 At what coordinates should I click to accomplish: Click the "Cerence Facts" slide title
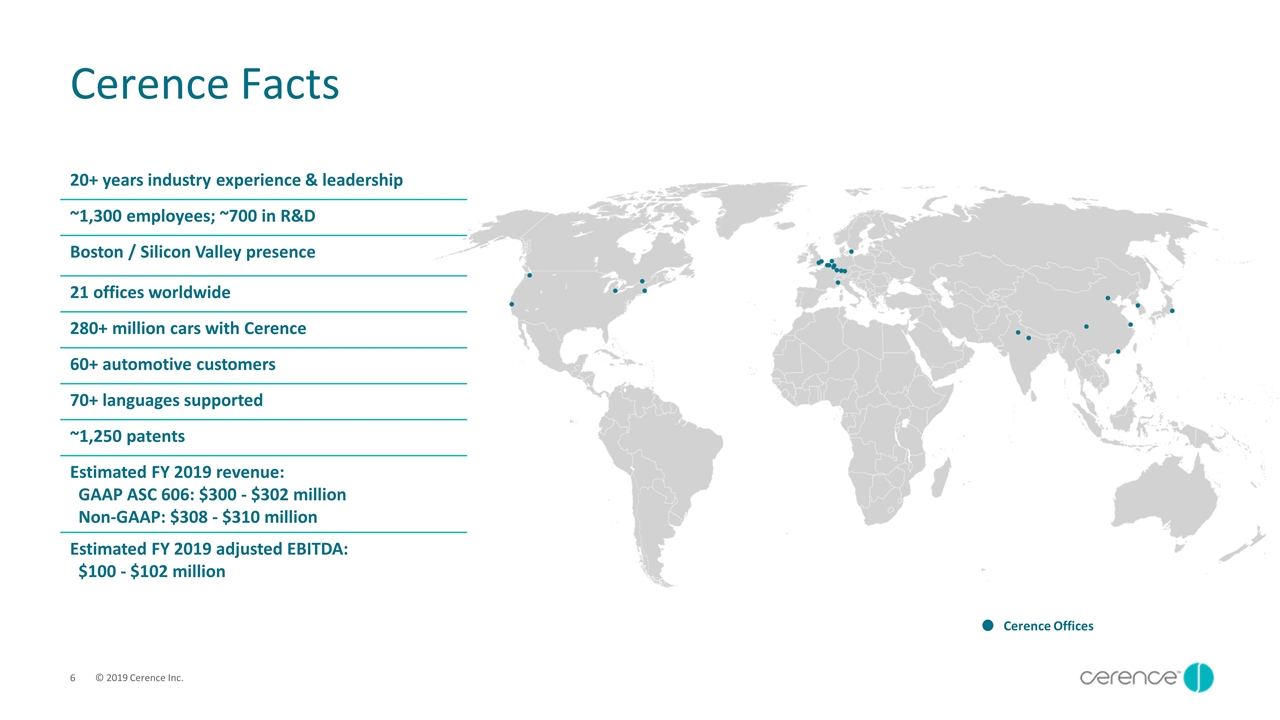click(205, 85)
